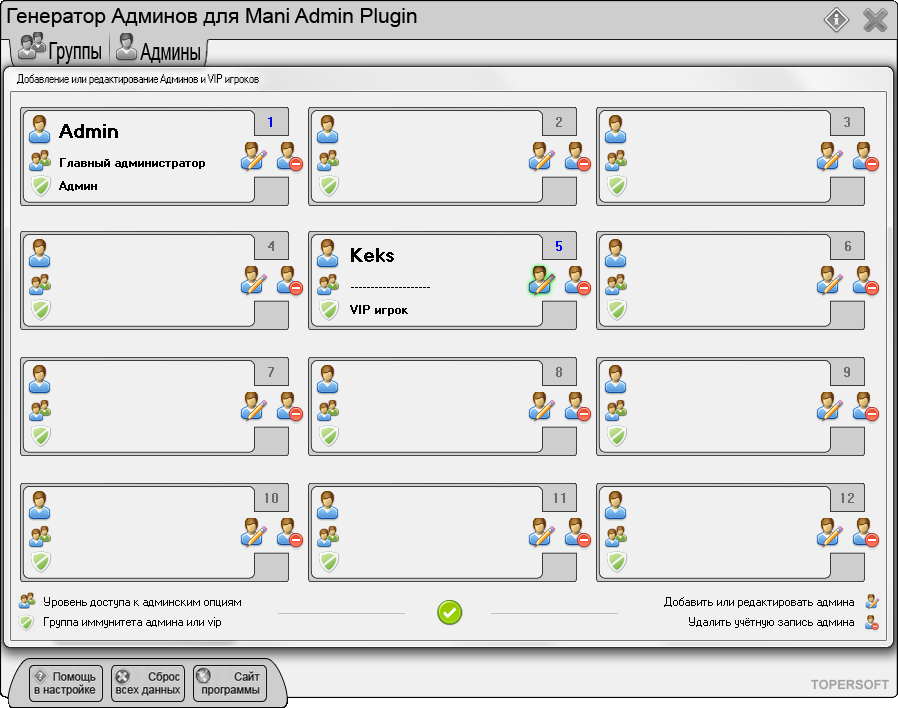Click the remove admin icon in slot 6
This screenshot has height=708, width=898.
[866, 280]
